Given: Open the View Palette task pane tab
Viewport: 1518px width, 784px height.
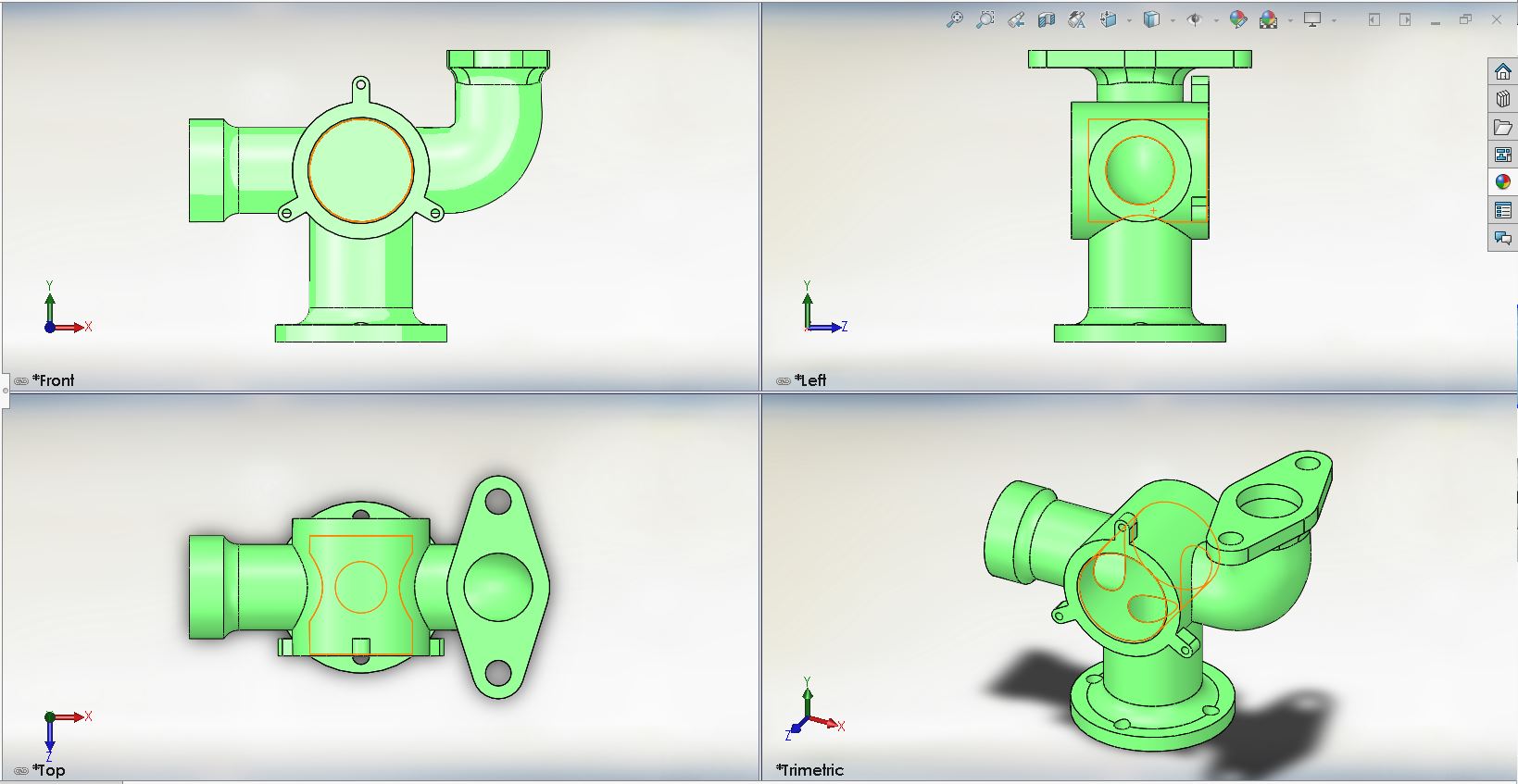Looking at the screenshot, I should point(1502,155).
